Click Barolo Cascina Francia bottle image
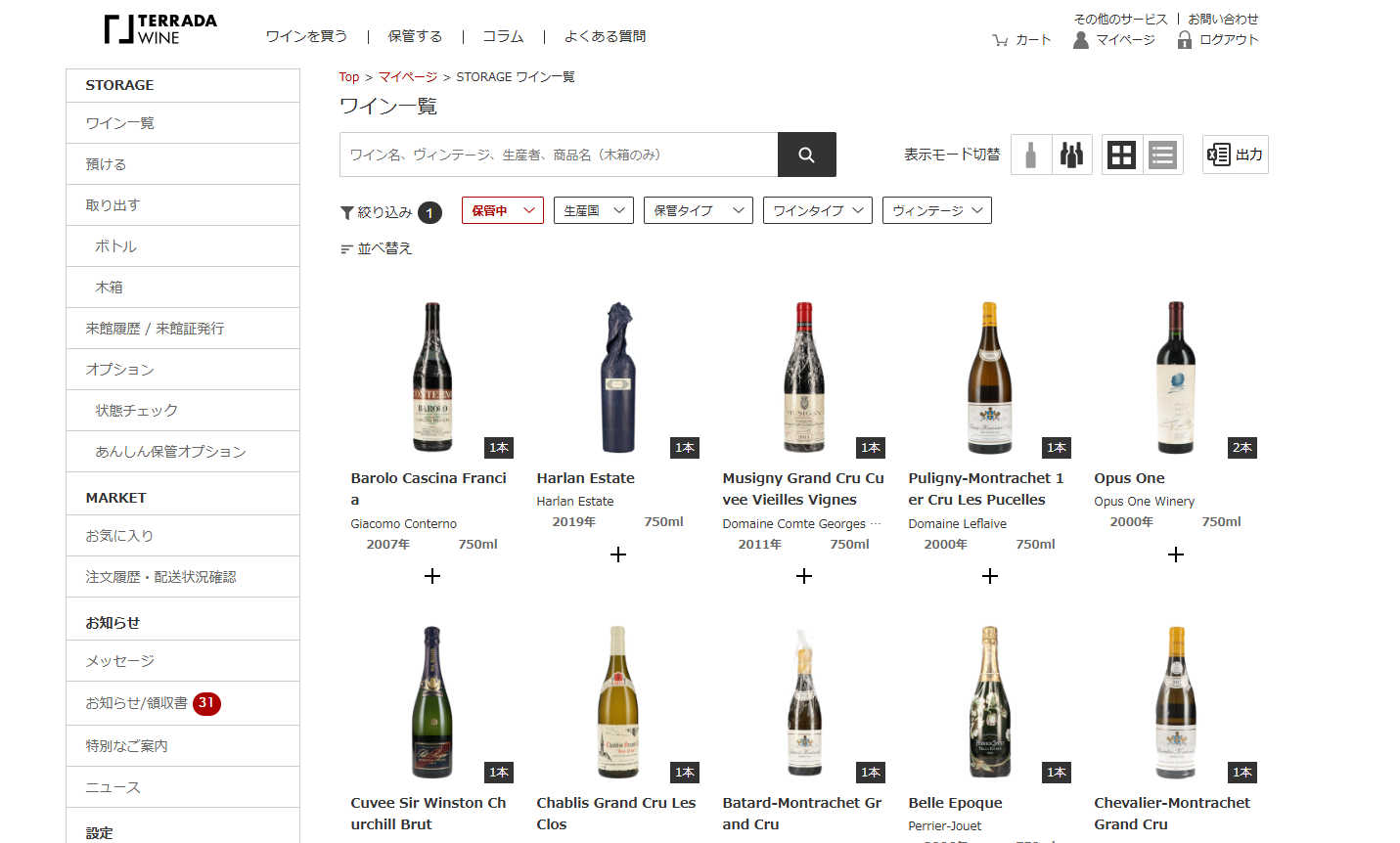 click(x=432, y=377)
